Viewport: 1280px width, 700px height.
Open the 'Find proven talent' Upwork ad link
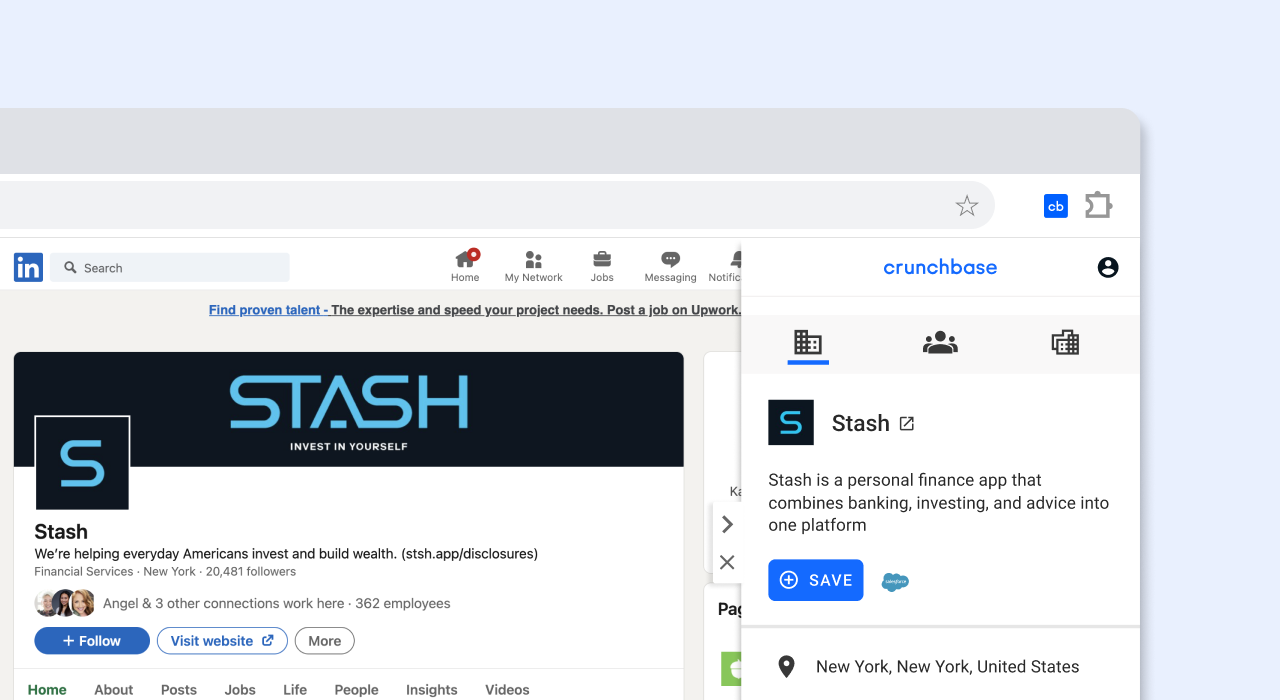(x=475, y=310)
